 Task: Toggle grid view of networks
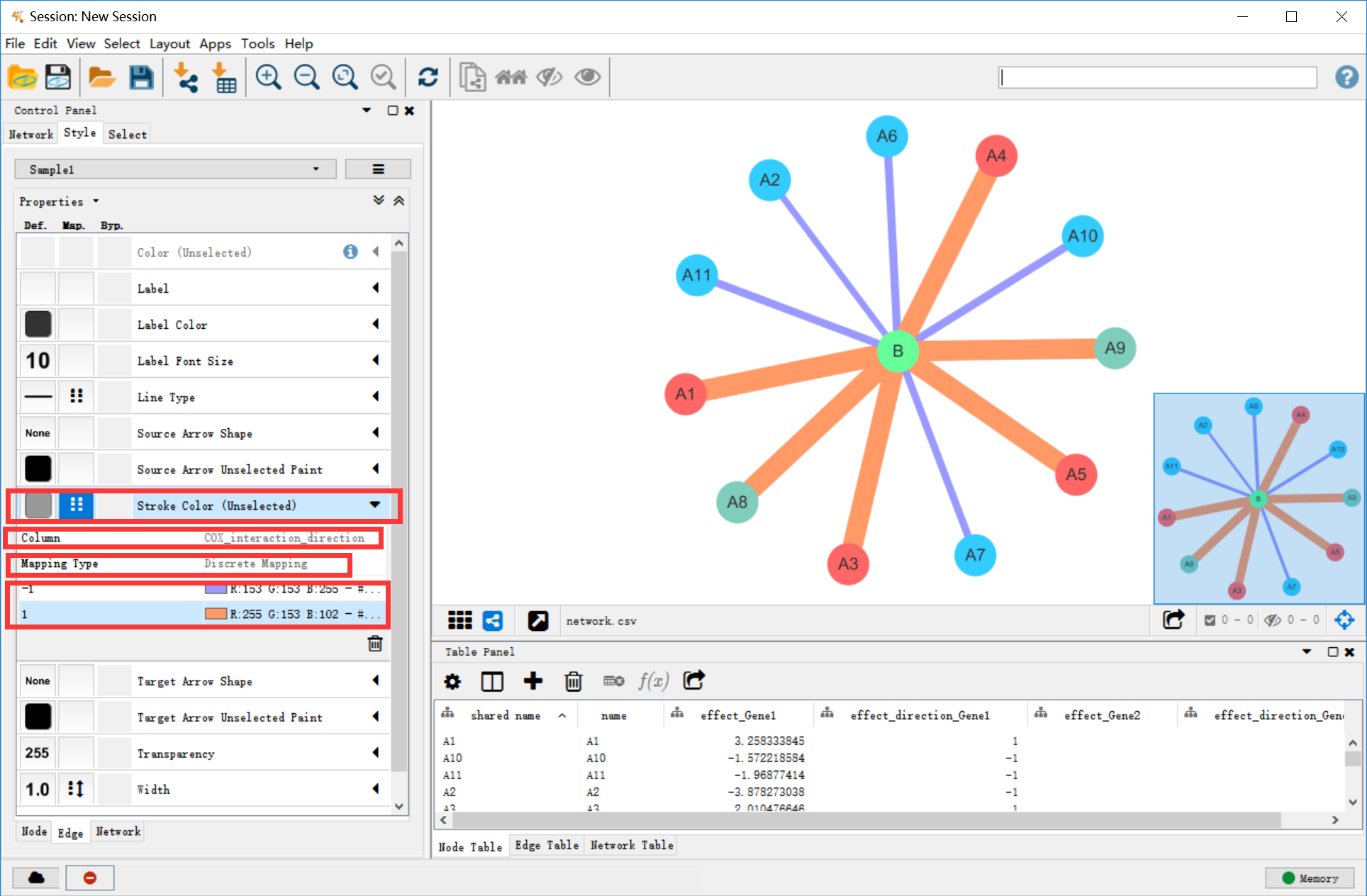coord(459,621)
